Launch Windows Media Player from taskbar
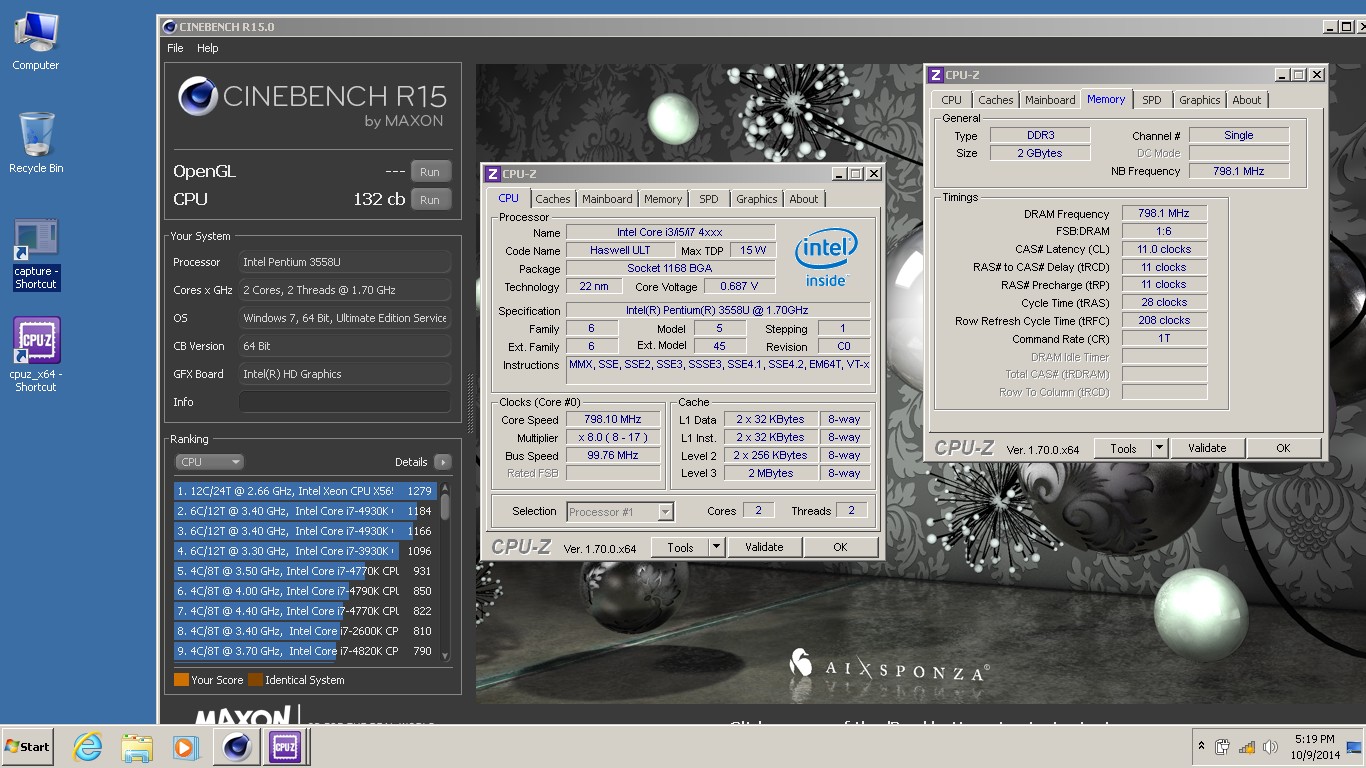Screen dimensions: 1366x768 (185, 747)
